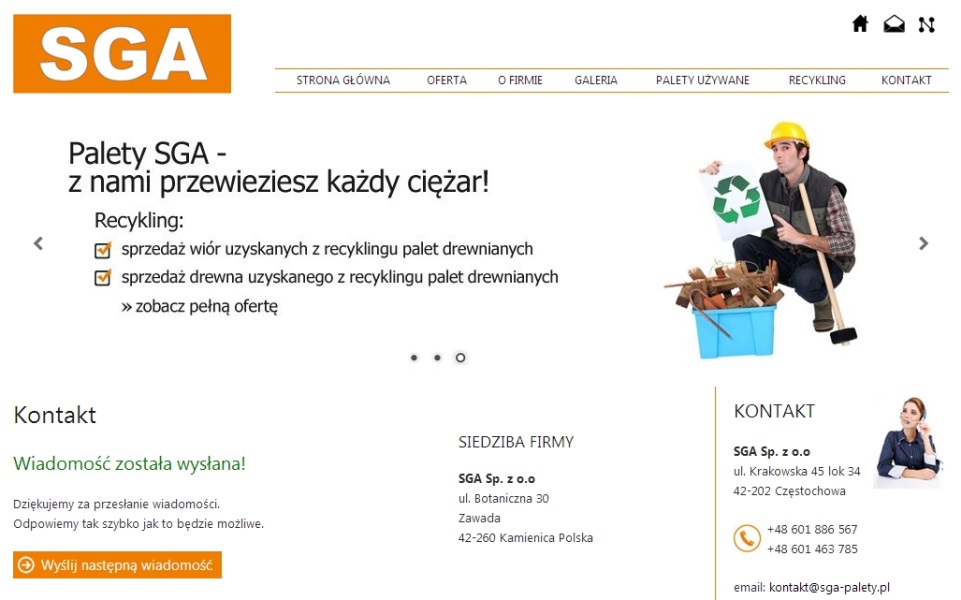Image resolution: width=961 pixels, height=600 pixels.
Task: Follow the 'zobacz pełną ofertę' link
Action: point(200,306)
